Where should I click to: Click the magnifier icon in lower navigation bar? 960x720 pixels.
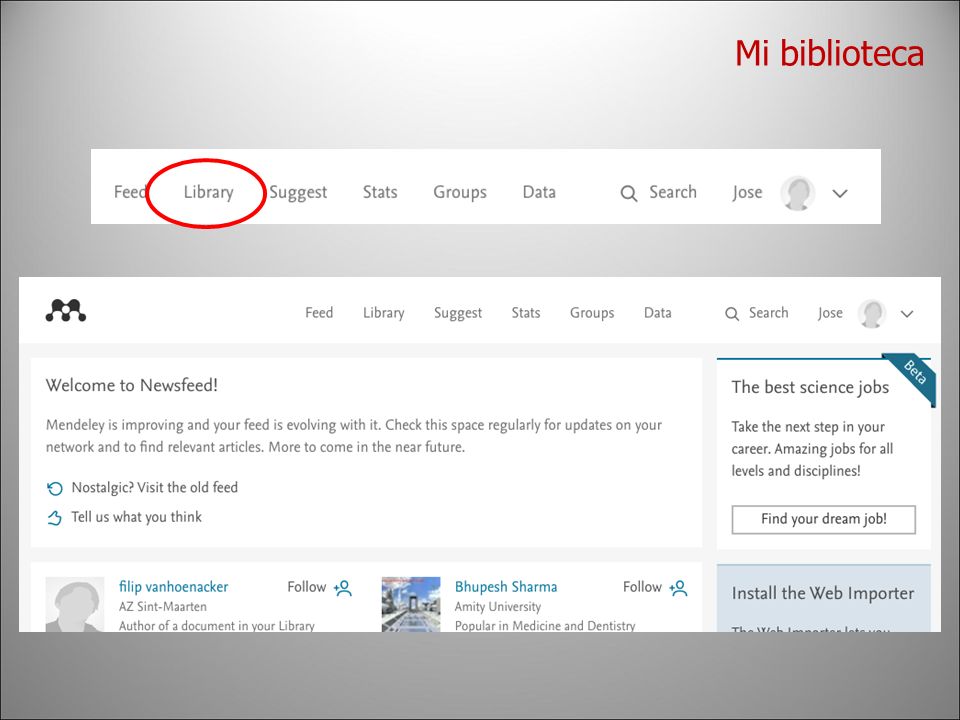point(732,314)
